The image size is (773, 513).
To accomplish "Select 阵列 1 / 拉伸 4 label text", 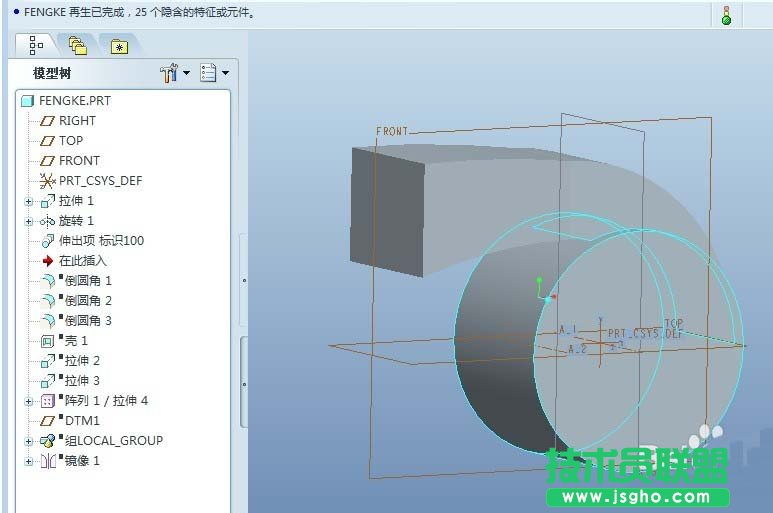I will (106, 401).
